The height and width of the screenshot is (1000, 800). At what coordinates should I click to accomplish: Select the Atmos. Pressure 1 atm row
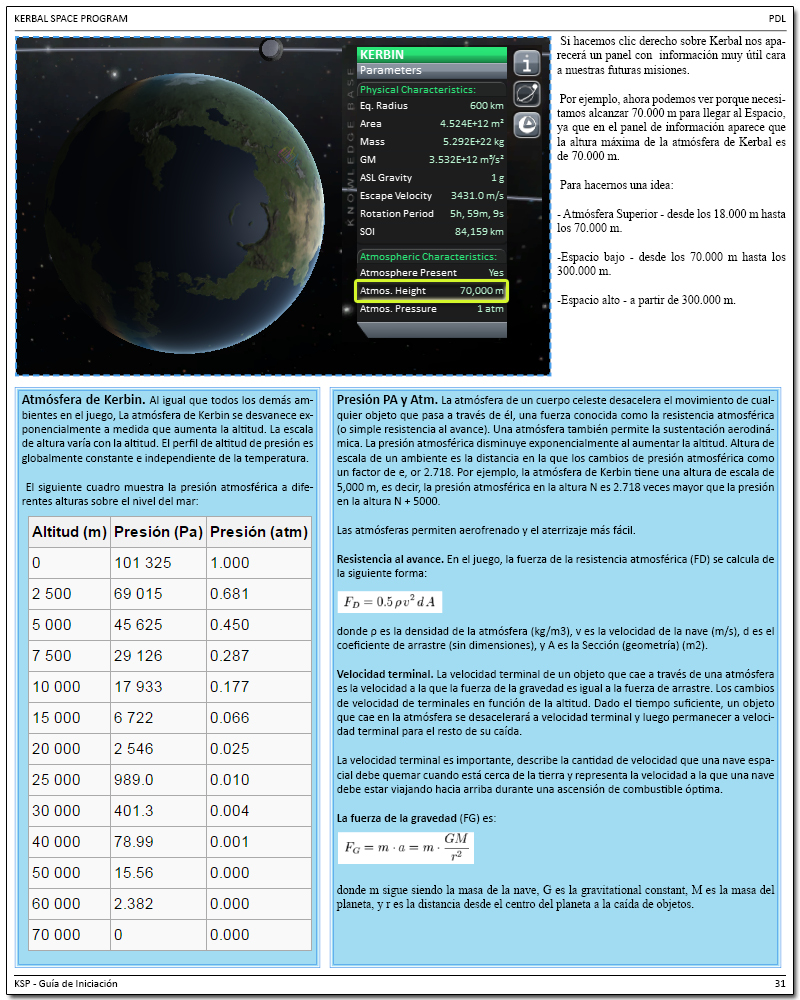(x=432, y=309)
